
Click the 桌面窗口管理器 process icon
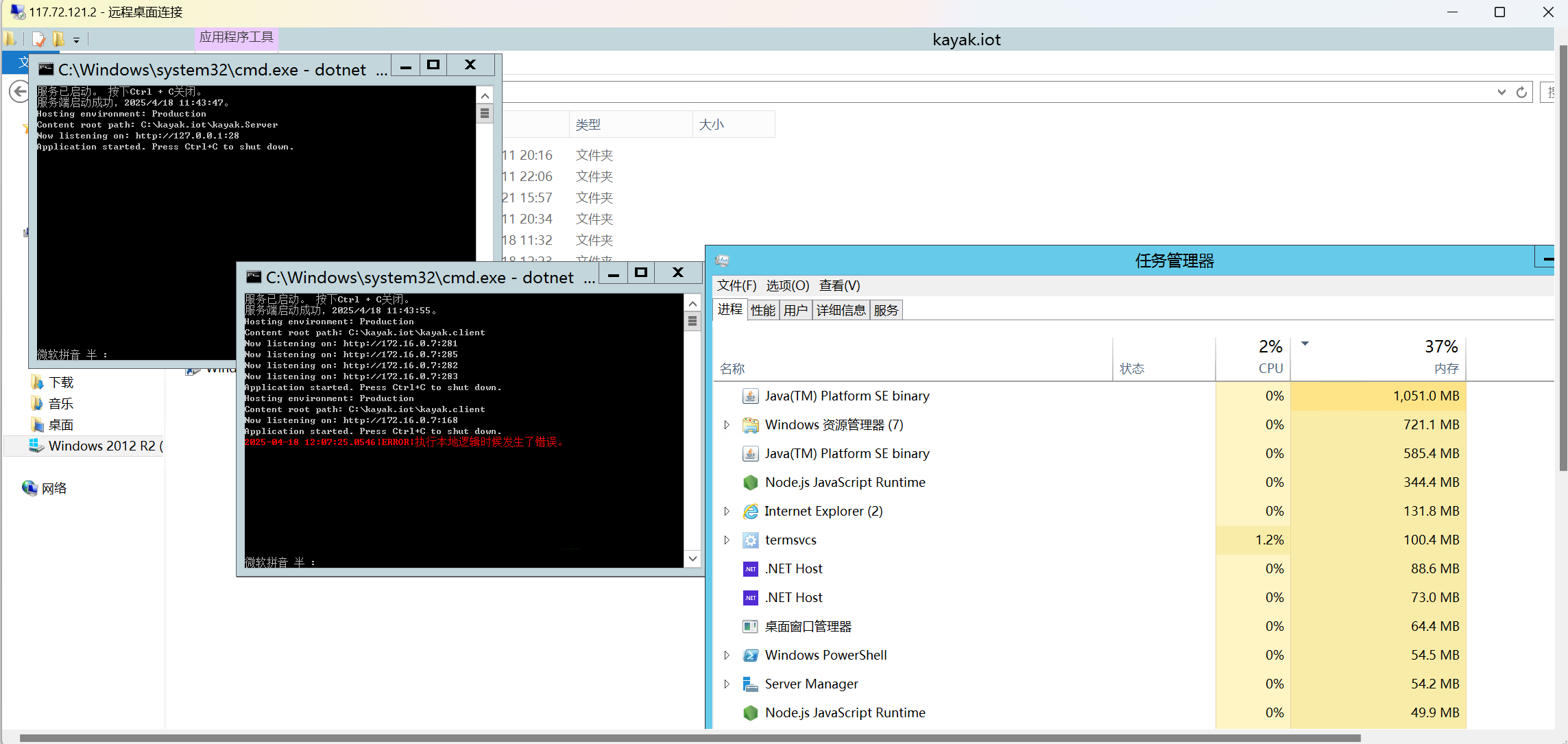[750, 626]
